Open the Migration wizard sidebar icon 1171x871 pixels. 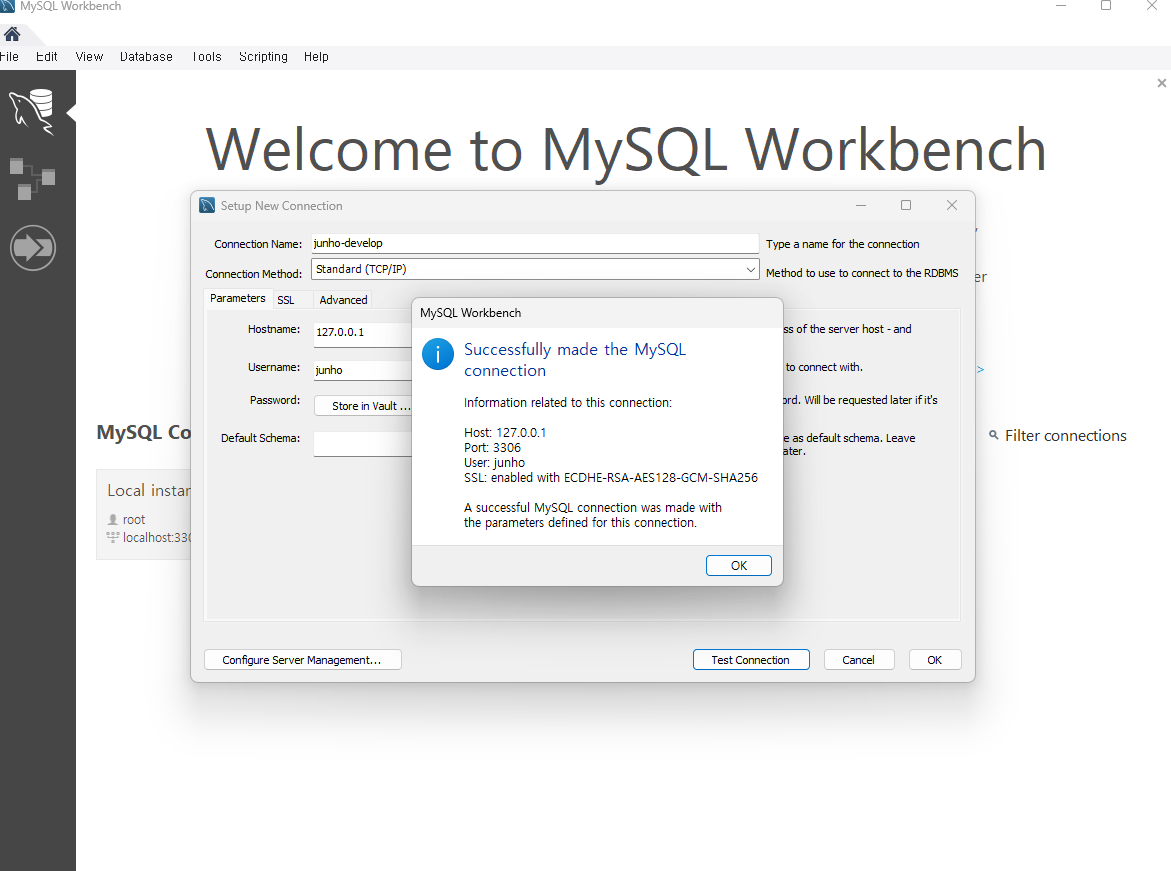[x=33, y=247]
